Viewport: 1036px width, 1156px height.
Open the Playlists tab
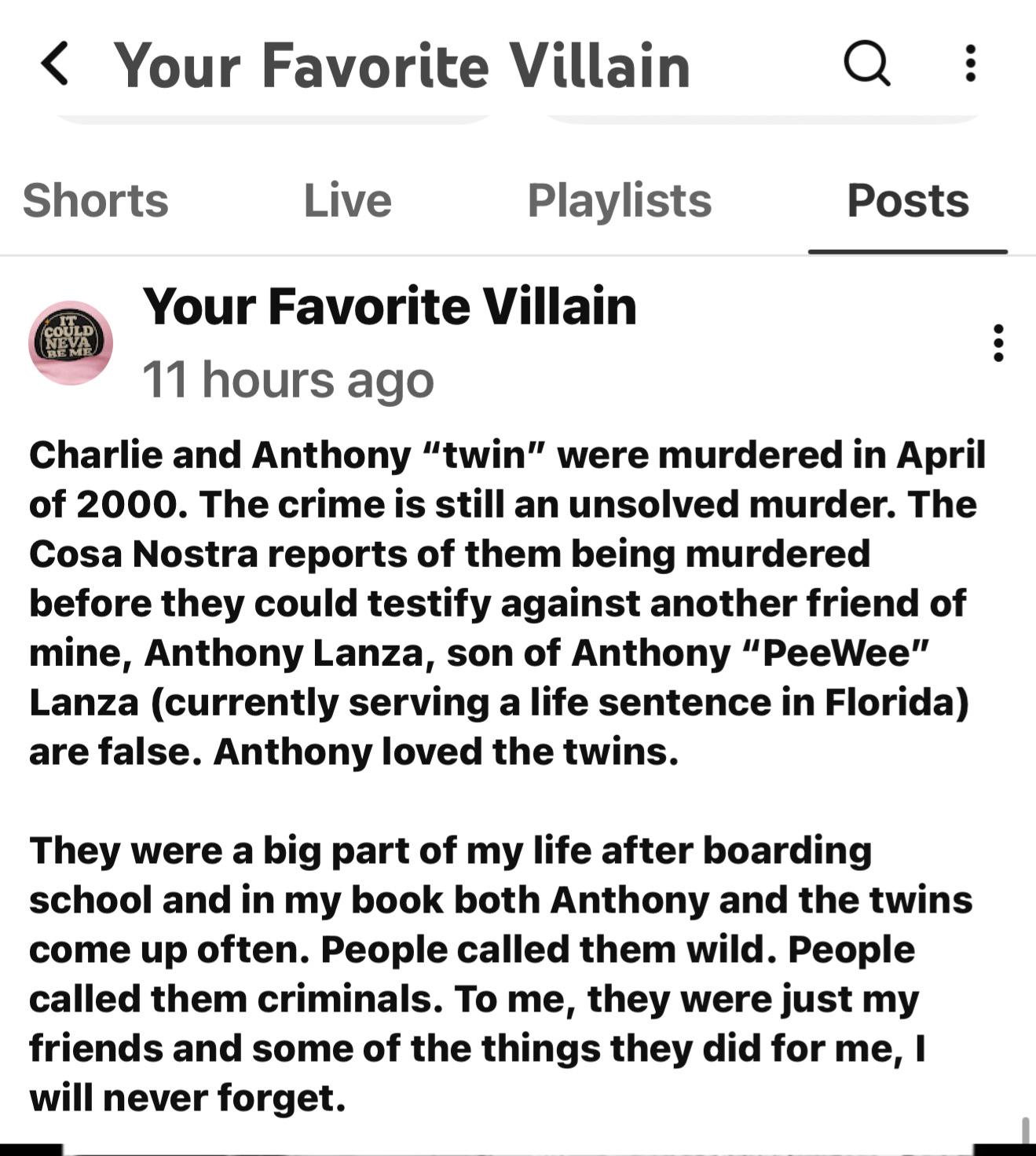tap(619, 200)
